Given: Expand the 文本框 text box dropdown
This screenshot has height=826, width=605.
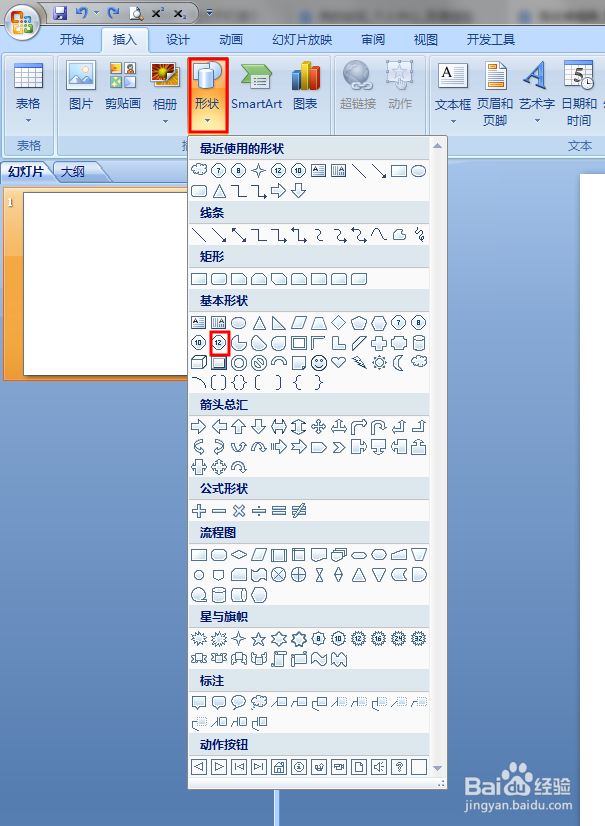Looking at the screenshot, I should tap(453, 121).
